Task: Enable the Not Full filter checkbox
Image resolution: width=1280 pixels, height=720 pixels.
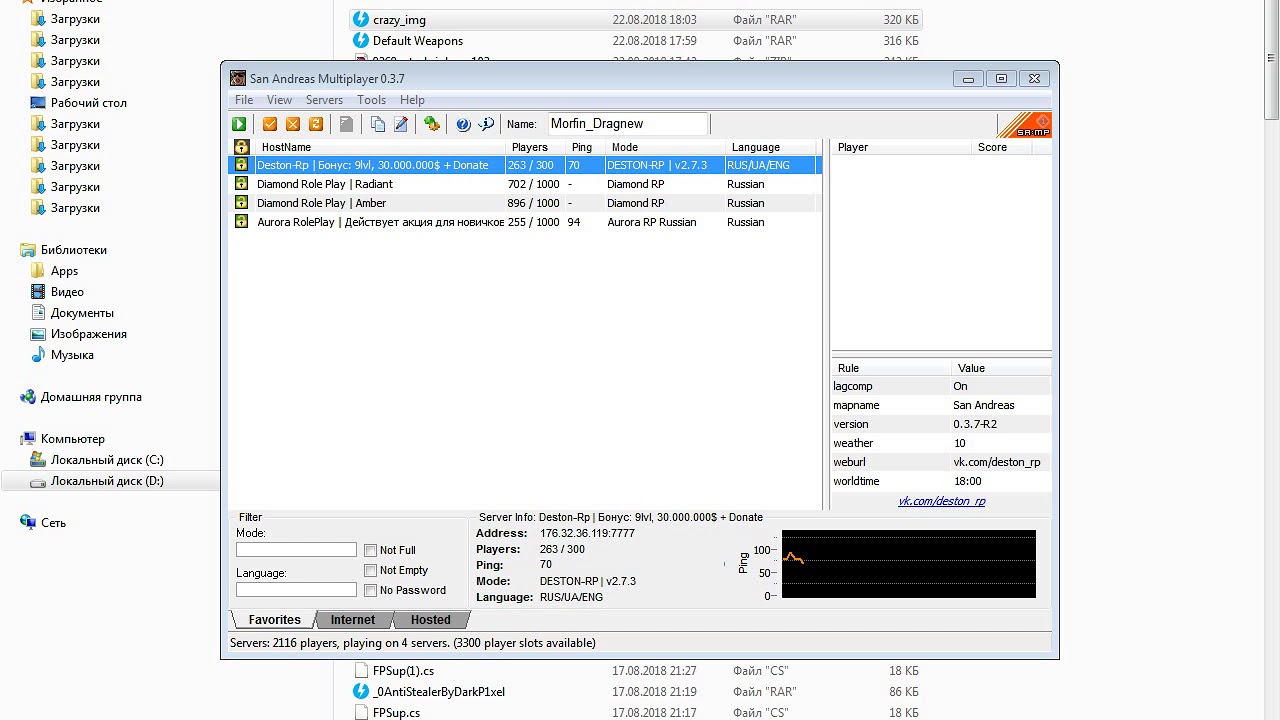Action: (x=371, y=550)
